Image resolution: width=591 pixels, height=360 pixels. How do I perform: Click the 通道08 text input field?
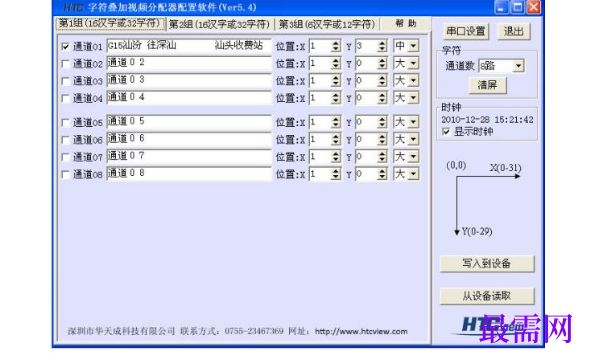click(189, 173)
